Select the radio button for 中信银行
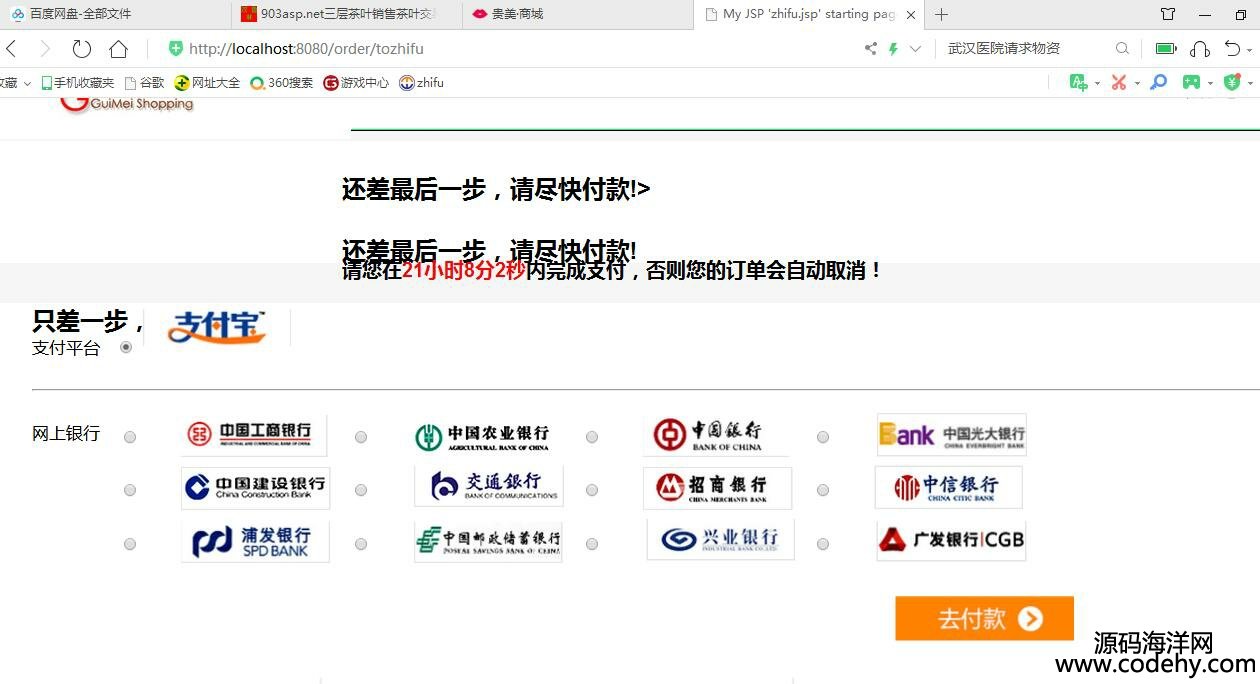 pos(823,490)
